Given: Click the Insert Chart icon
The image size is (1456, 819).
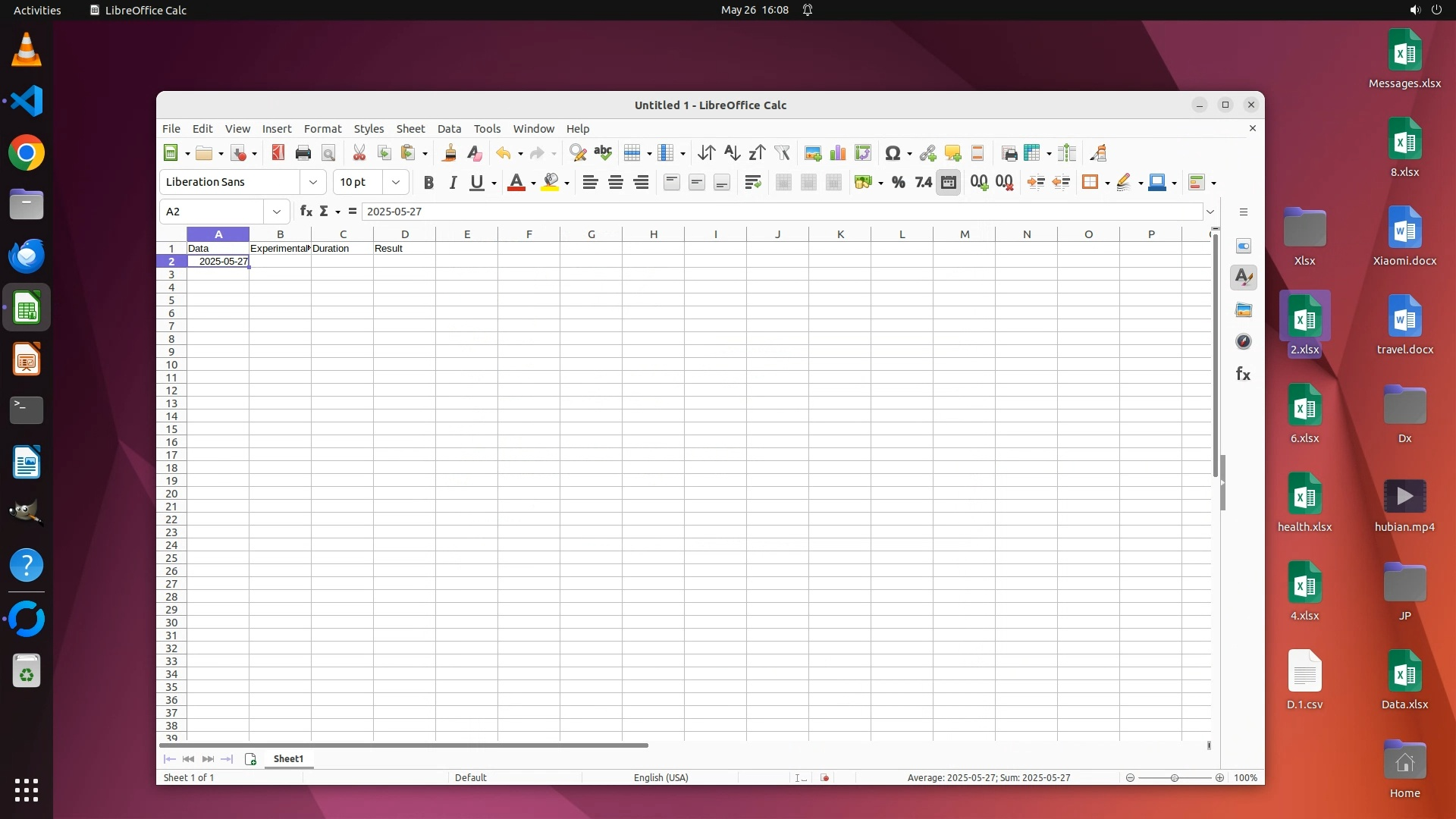Looking at the screenshot, I should (838, 153).
